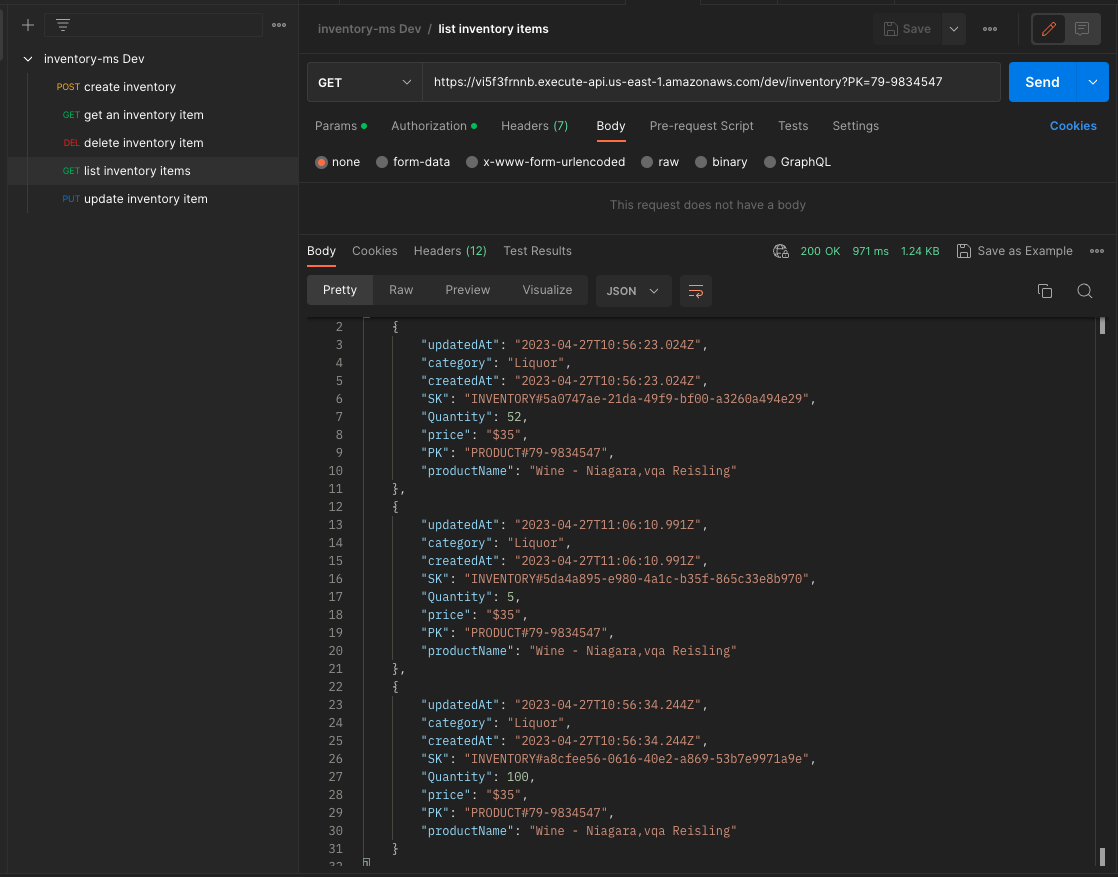Open the request view more actions ellipsis
The width and height of the screenshot is (1118, 877).
990,29
